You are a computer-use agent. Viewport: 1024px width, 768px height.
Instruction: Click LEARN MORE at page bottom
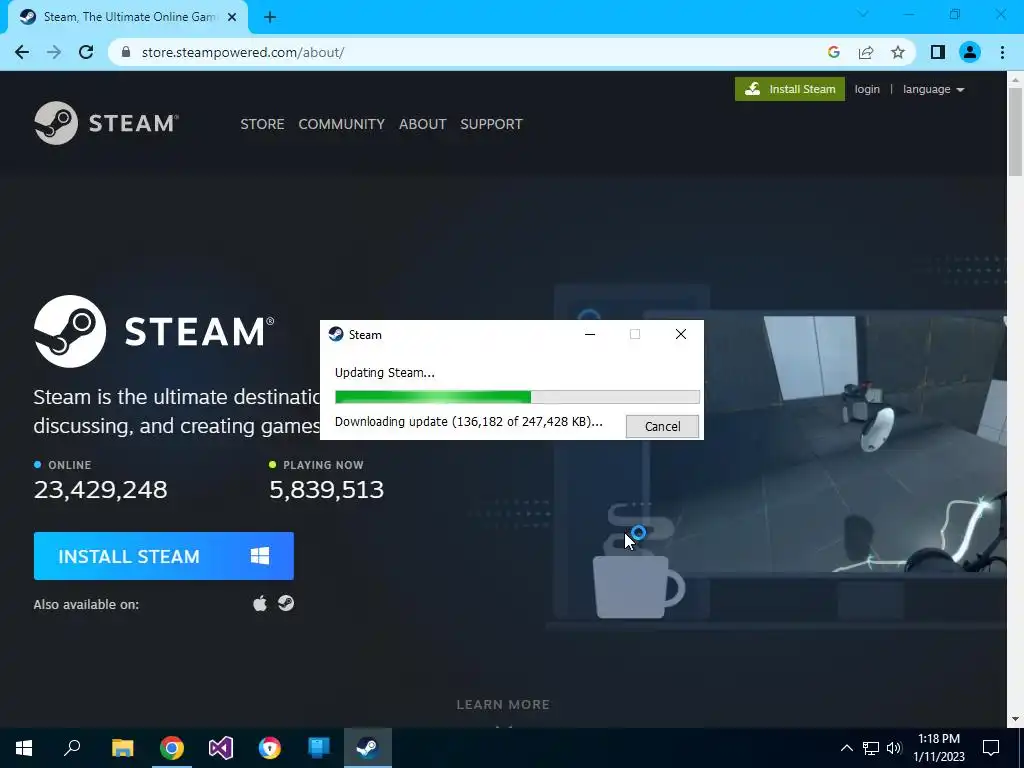coord(503,705)
